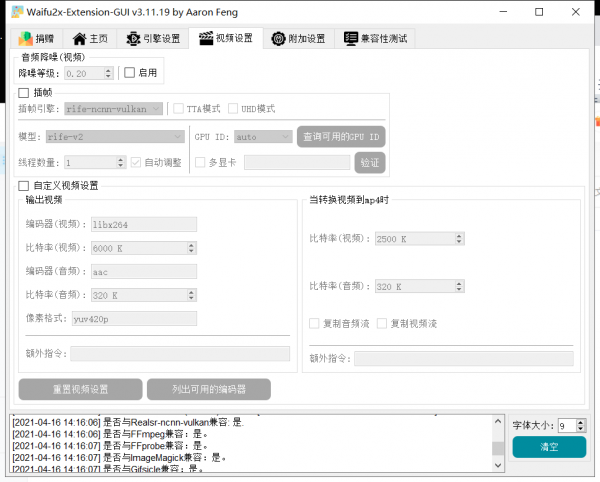Image resolution: width=600 pixels, height=482 pixels.
Task: Click the 清空 clear log button
Action: (549, 447)
